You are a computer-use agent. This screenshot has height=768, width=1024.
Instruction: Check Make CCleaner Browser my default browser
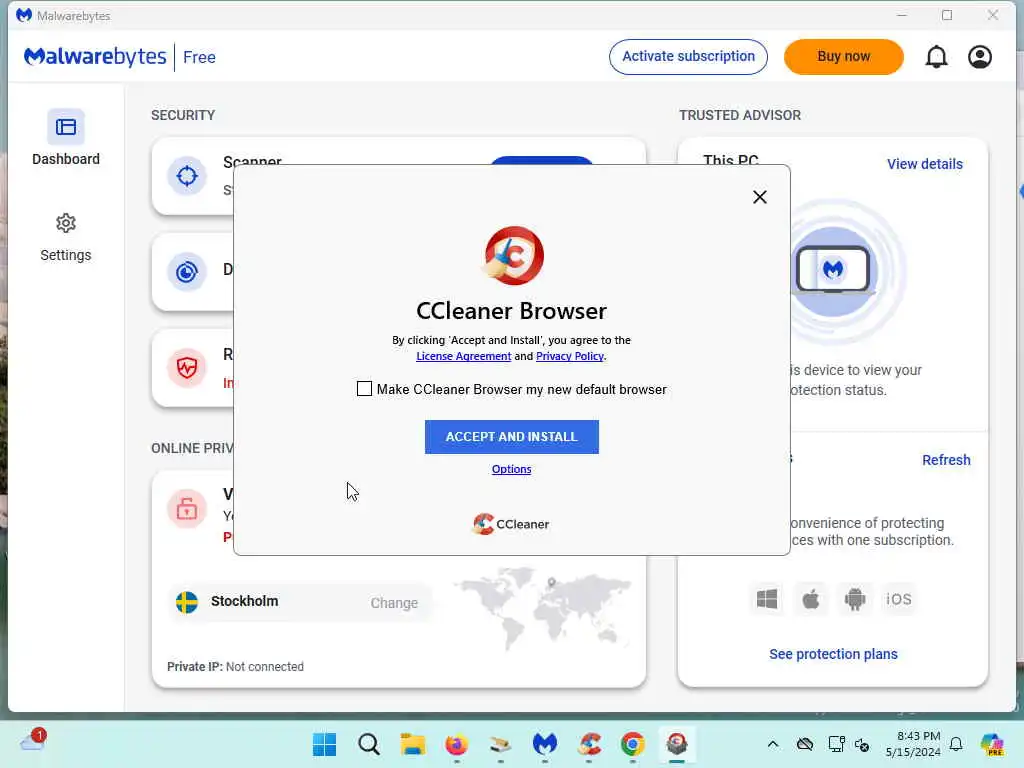point(364,389)
